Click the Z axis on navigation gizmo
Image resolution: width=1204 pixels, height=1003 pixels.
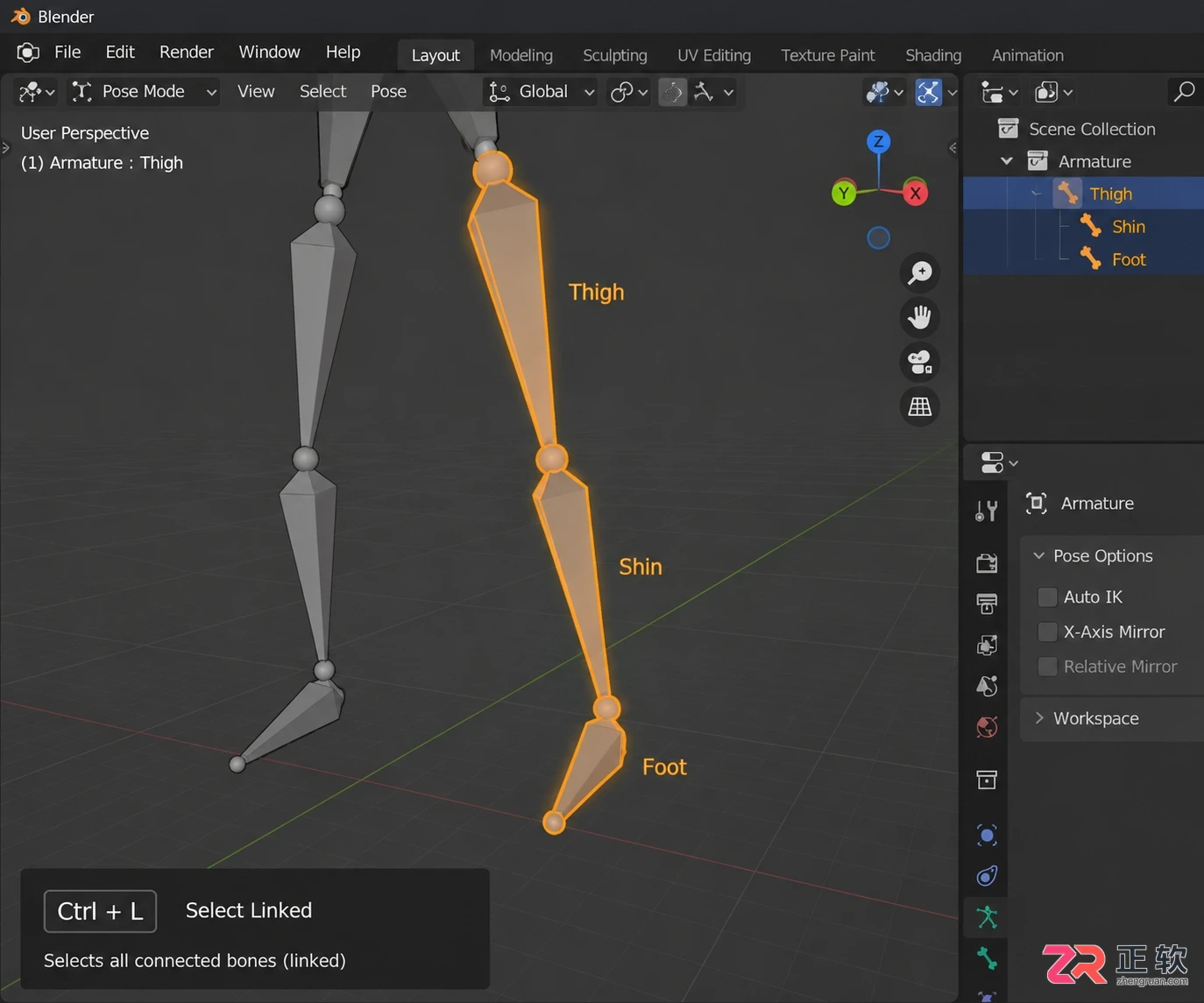click(x=878, y=141)
